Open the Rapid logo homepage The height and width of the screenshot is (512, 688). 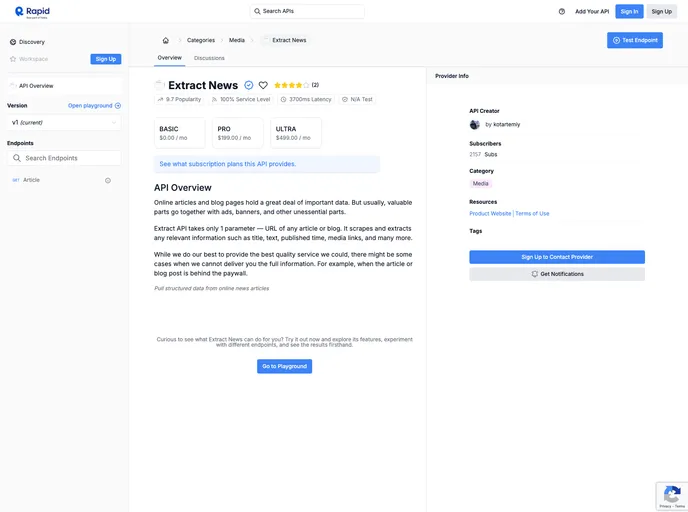pos(32,12)
